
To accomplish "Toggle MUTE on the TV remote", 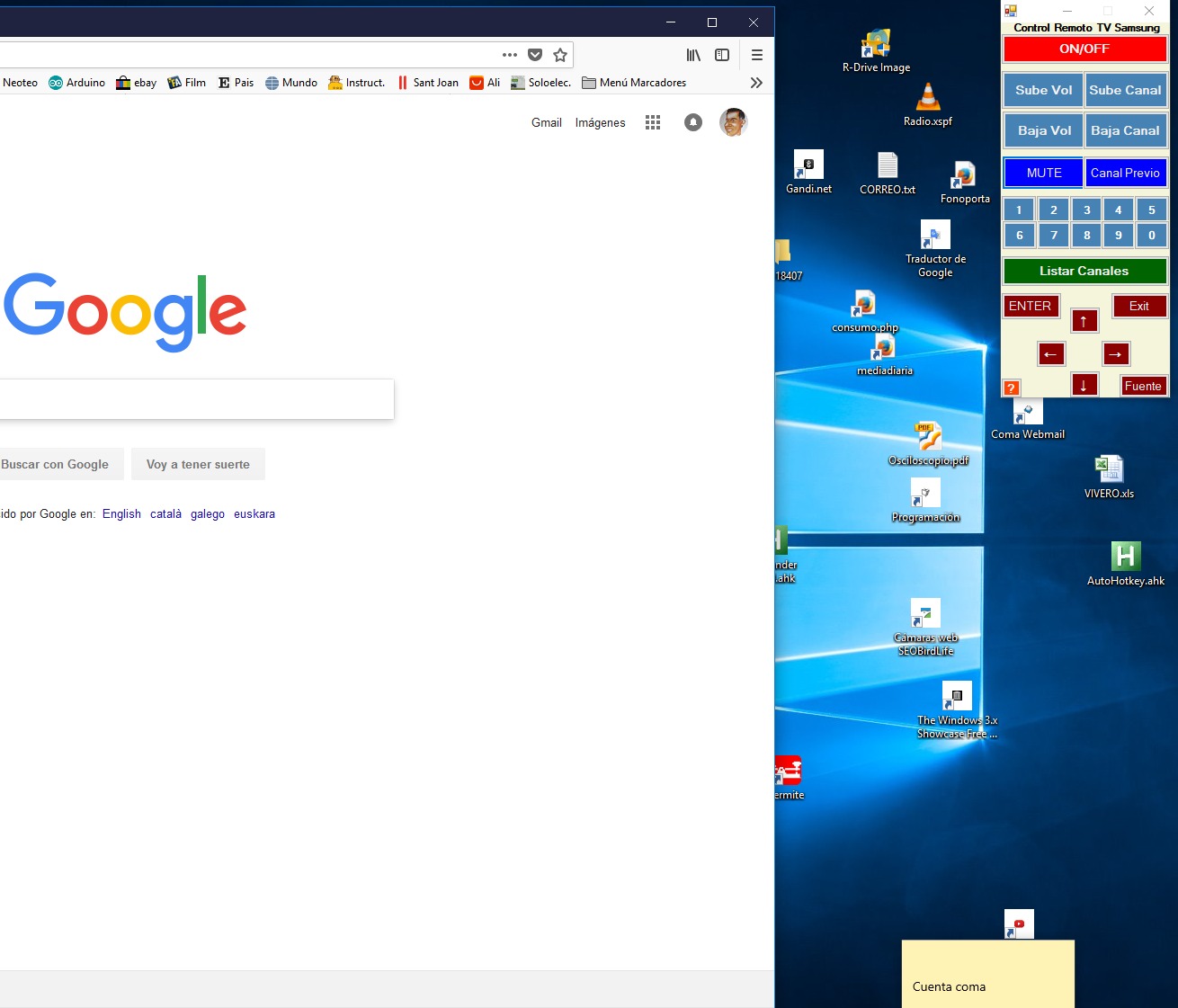I will pyautogui.click(x=1043, y=173).
